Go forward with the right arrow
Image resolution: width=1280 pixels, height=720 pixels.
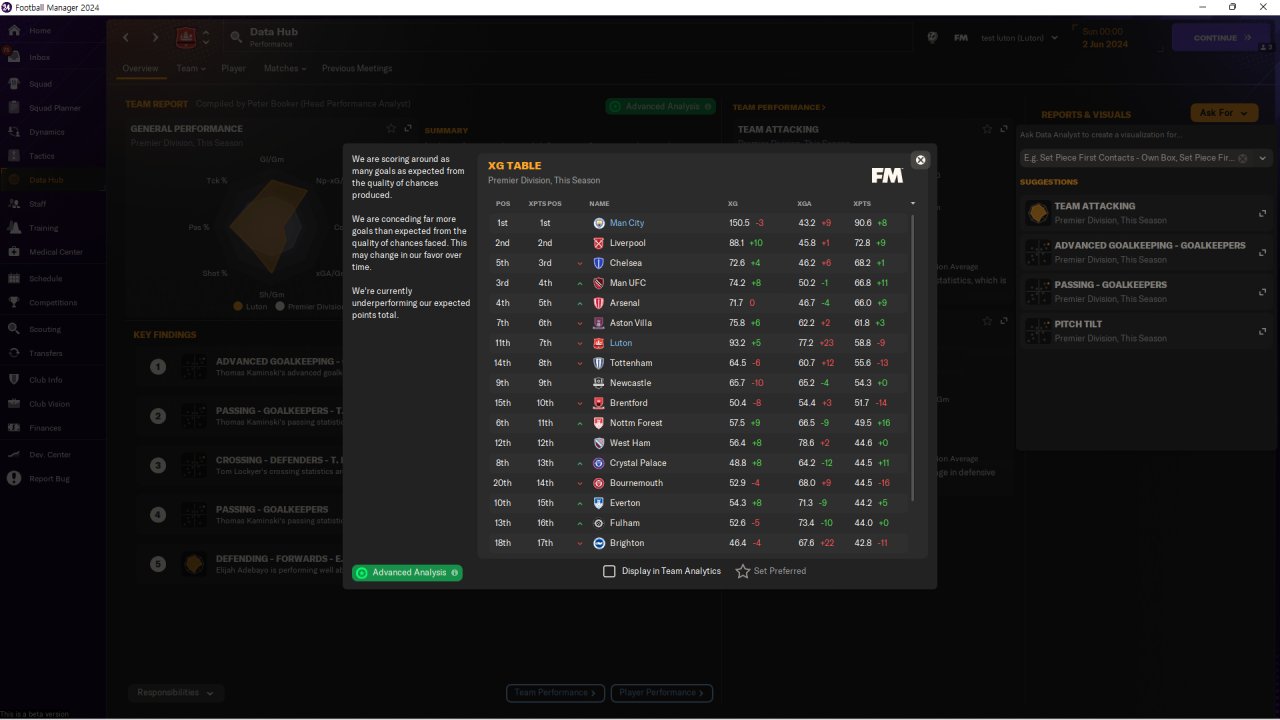155,38
